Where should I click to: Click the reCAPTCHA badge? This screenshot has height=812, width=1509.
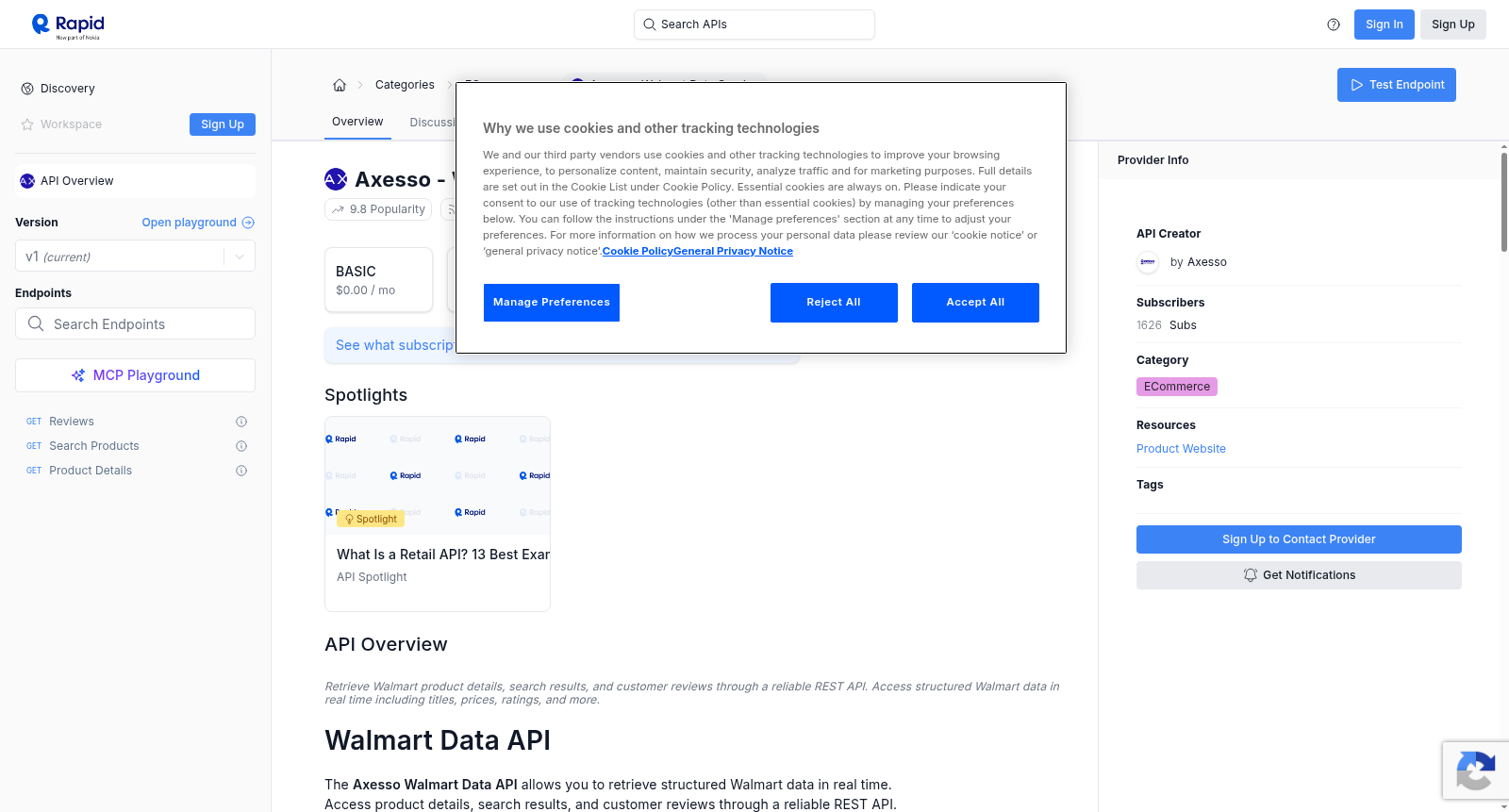coord(1475,771)
